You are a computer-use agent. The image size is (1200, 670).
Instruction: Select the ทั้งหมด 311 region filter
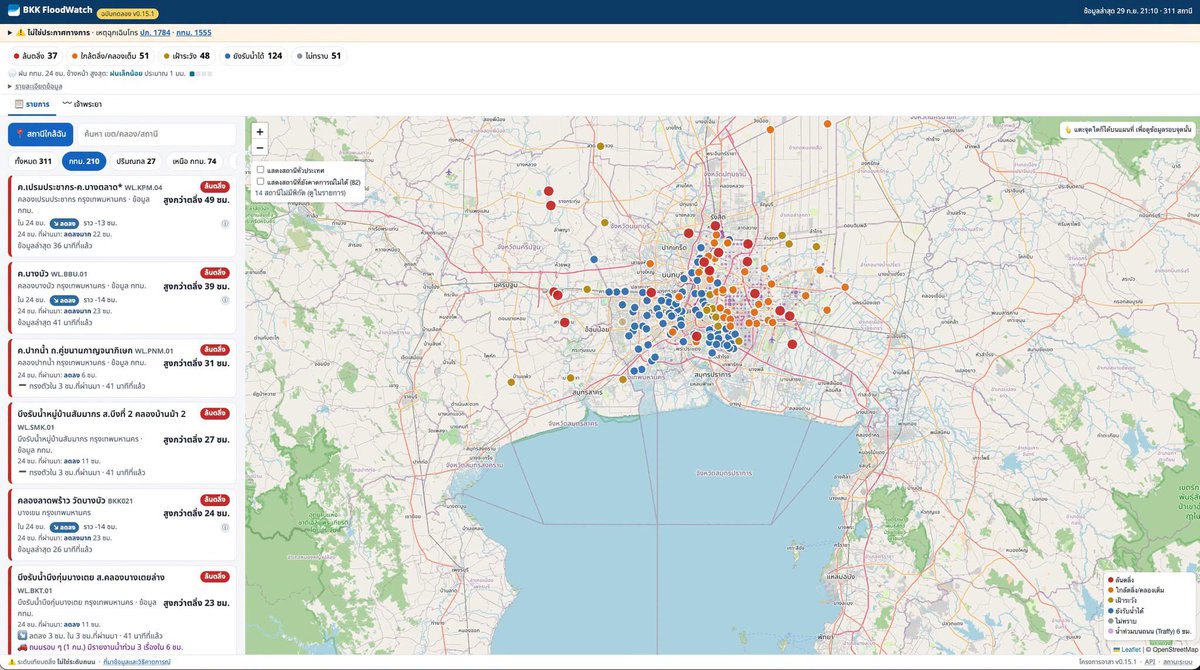pyautogui.click(x=33, y=161)
